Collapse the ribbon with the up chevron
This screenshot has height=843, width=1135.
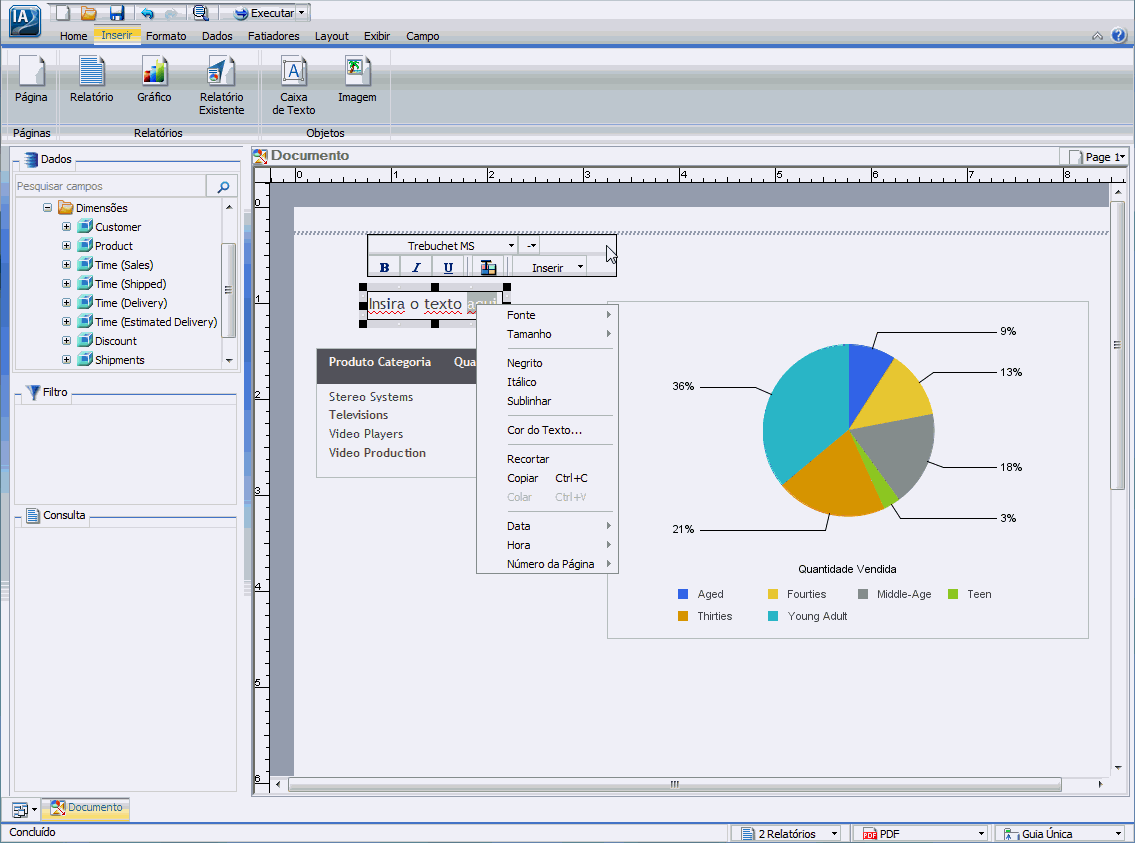point(1097,35)
